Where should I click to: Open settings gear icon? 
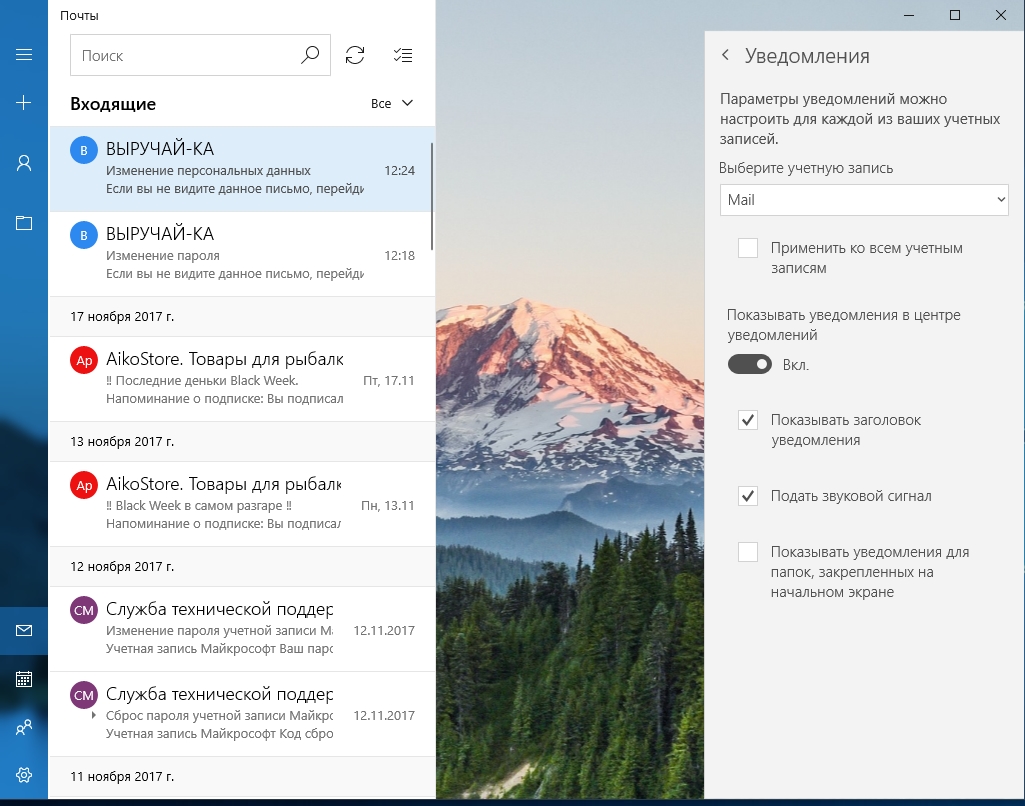click(x=24, y=775)
